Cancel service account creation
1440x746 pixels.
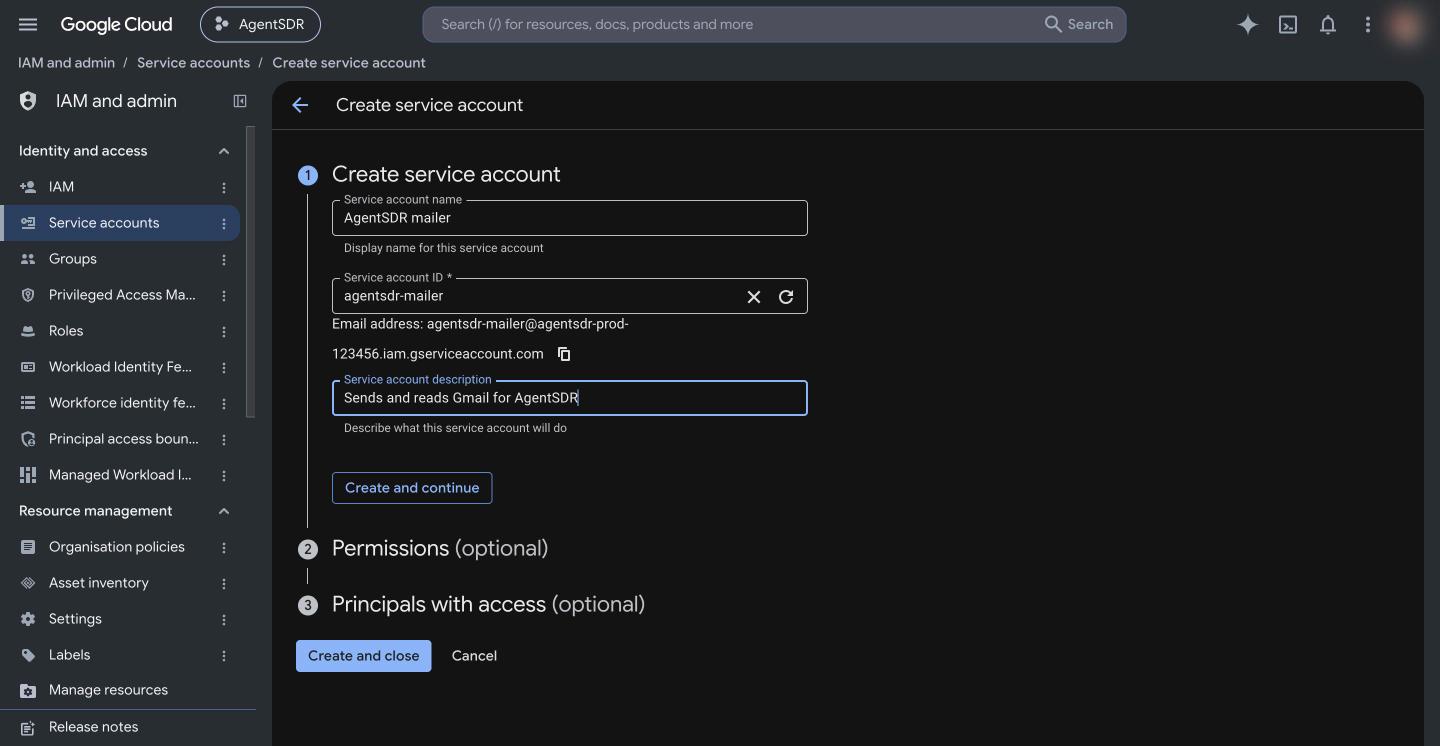point(474,656)
